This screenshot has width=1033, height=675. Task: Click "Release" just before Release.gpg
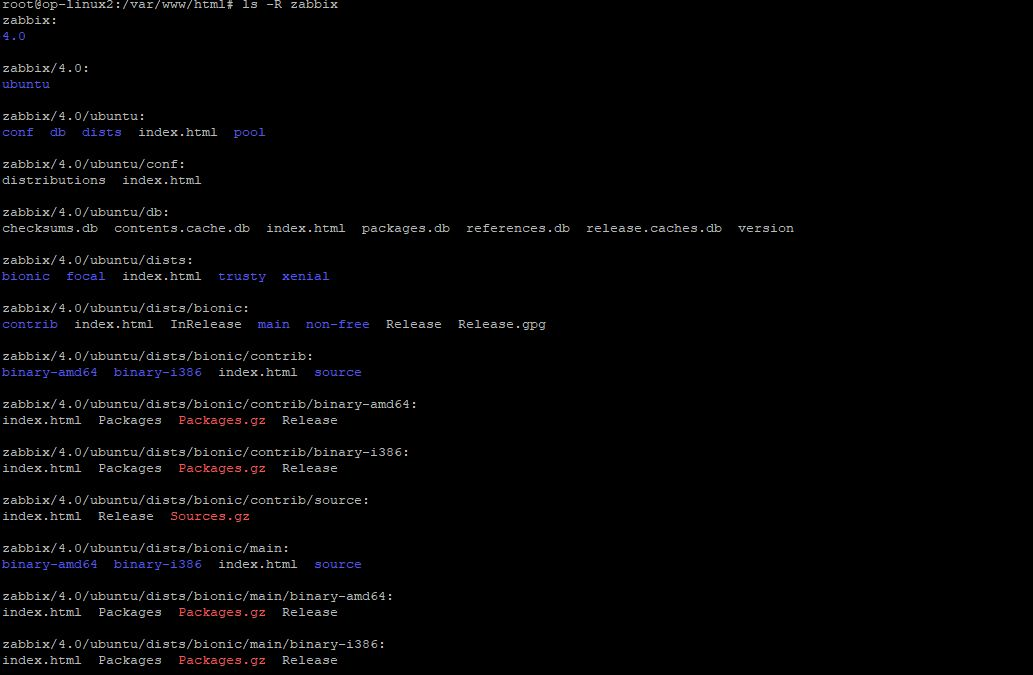tap(414, 325)
